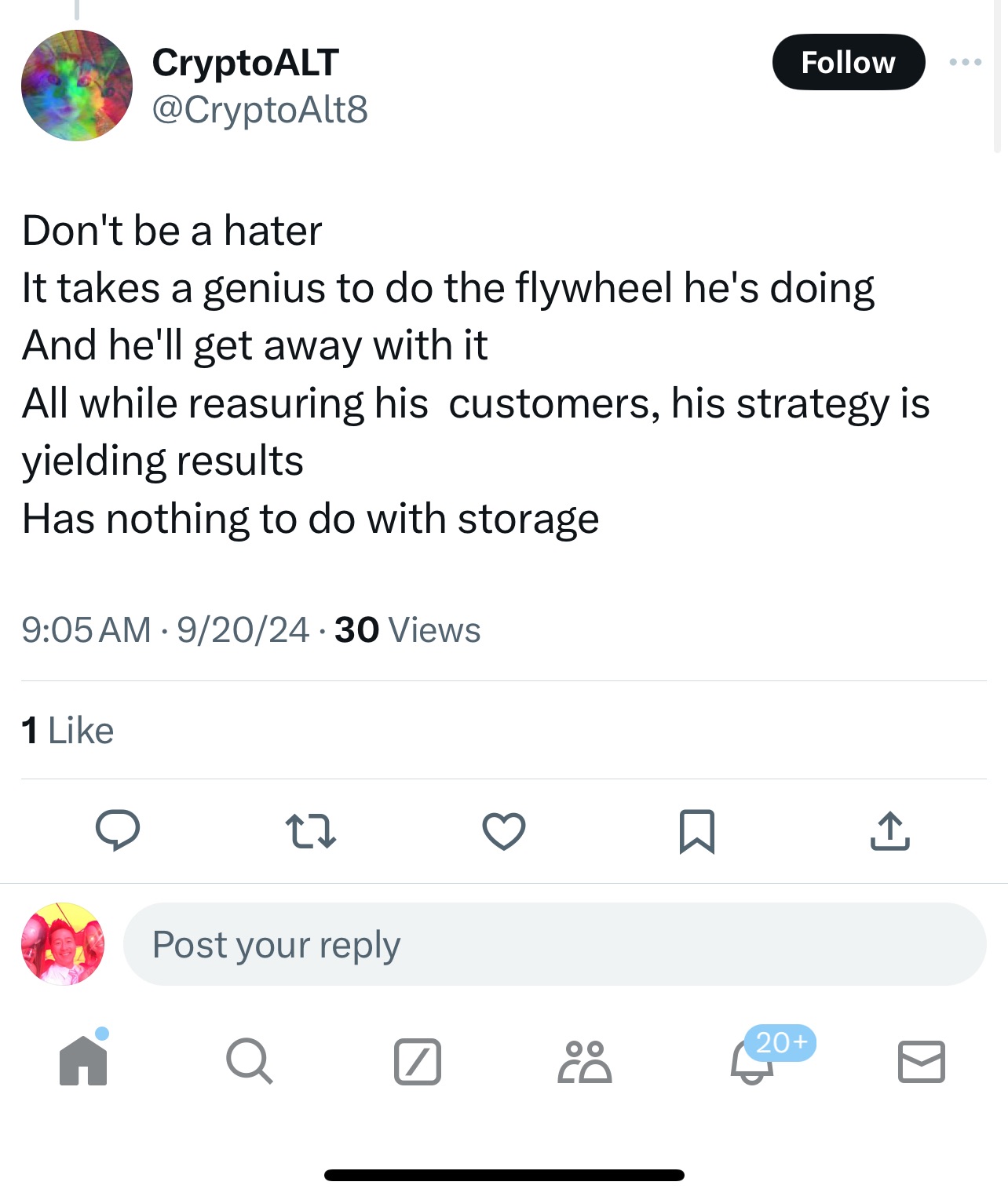View notifications bell with 20+ badge
The height and width of the screenshot is (1200, 1008).
pyautogui.click(x=754, y=1061)
